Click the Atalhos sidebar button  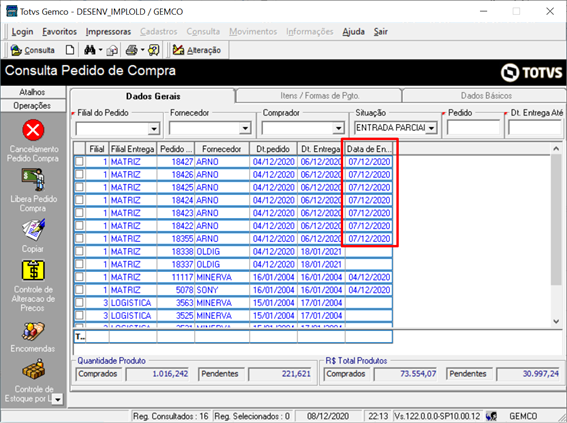(33, 92)
